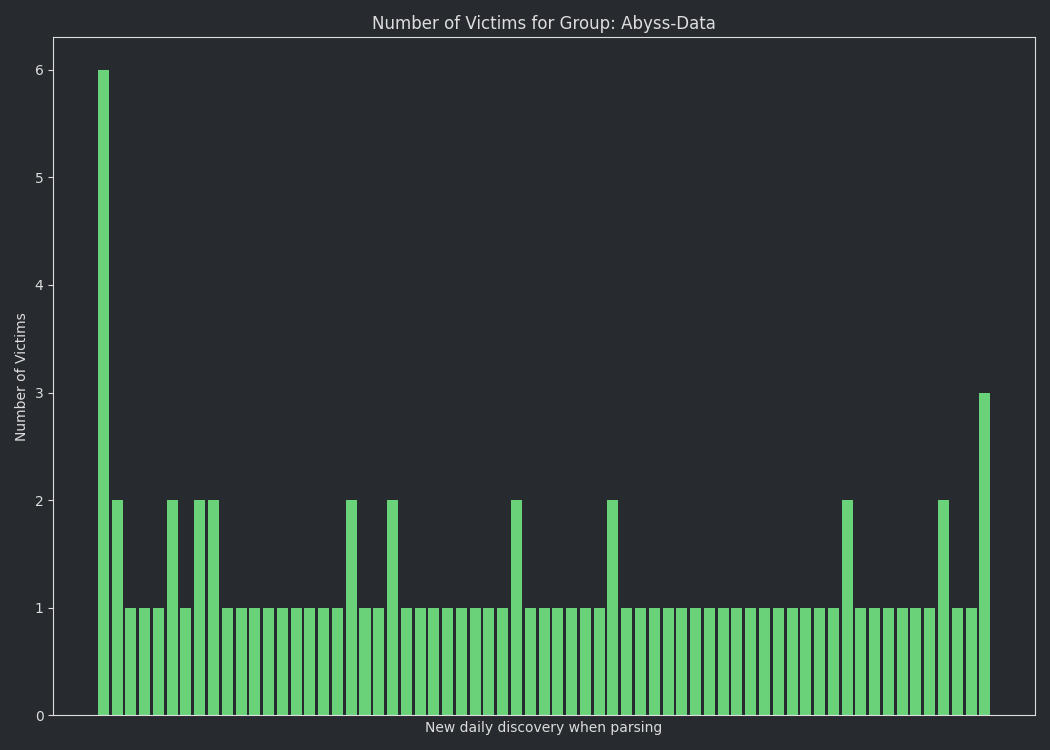
Task: Click the y-axis tick label 1
Action: pos(40,609)
